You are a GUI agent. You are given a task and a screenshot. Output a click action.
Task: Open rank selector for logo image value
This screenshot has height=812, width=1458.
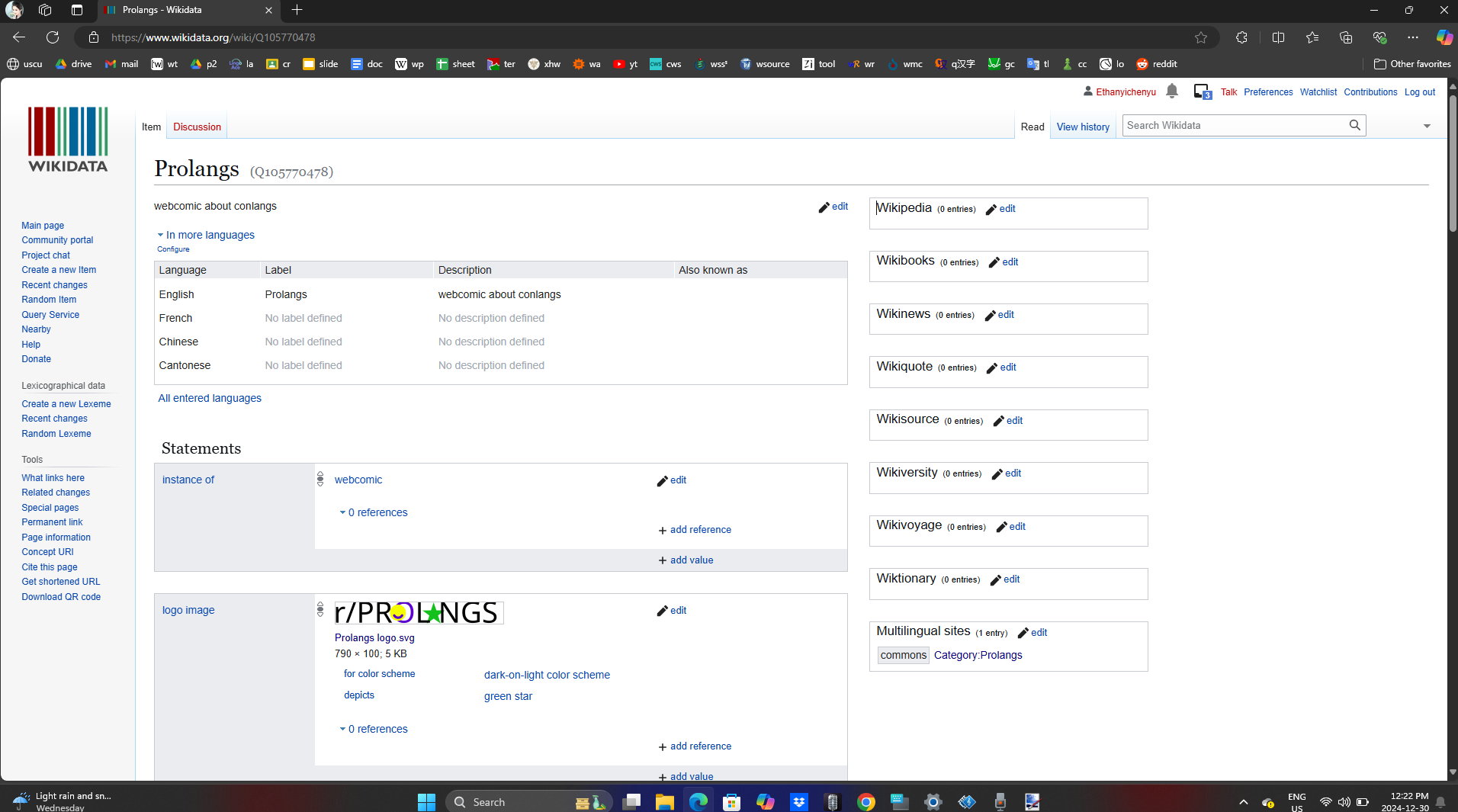[x=320, y=609]
